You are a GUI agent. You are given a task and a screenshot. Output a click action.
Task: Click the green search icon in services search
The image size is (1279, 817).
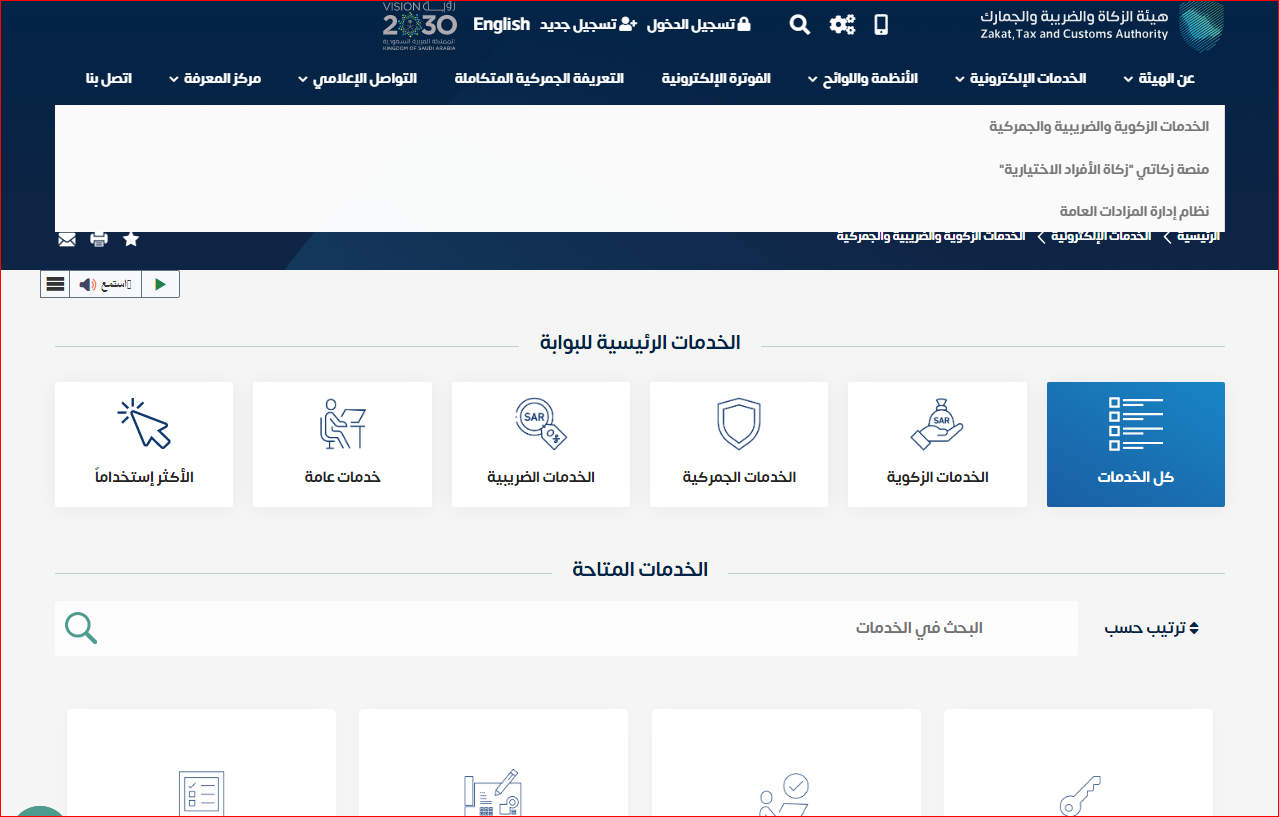(81, 628)
